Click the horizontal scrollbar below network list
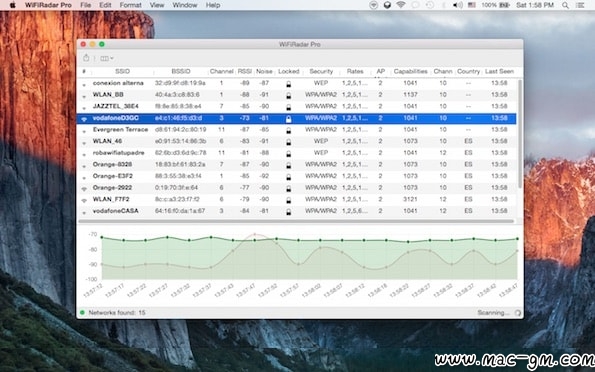595x372 pixels. click(x=296, y=221)
